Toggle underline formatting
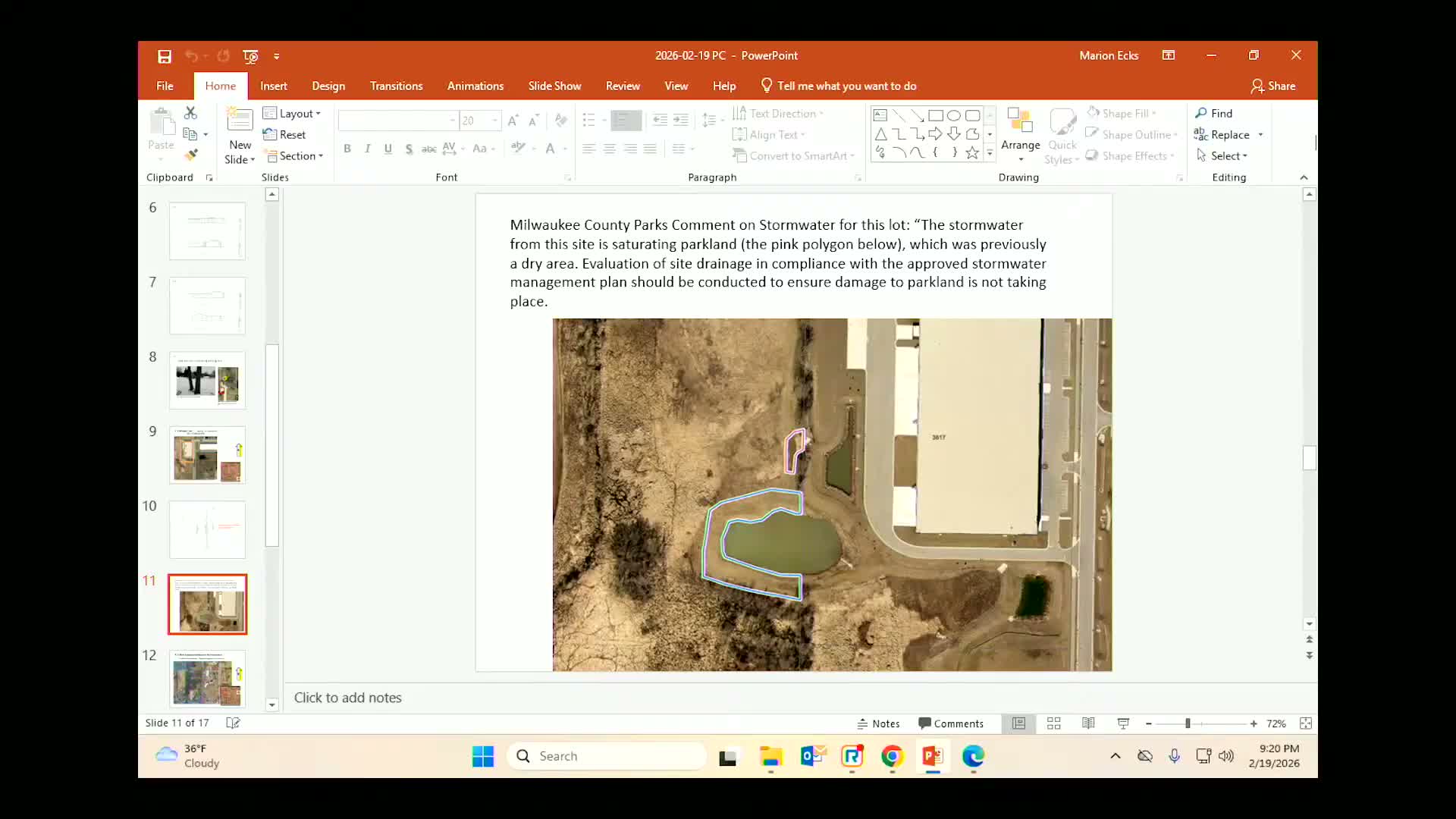Image resolution: width=1456 pixels, height=819 pixels. [x=388, y=149]
